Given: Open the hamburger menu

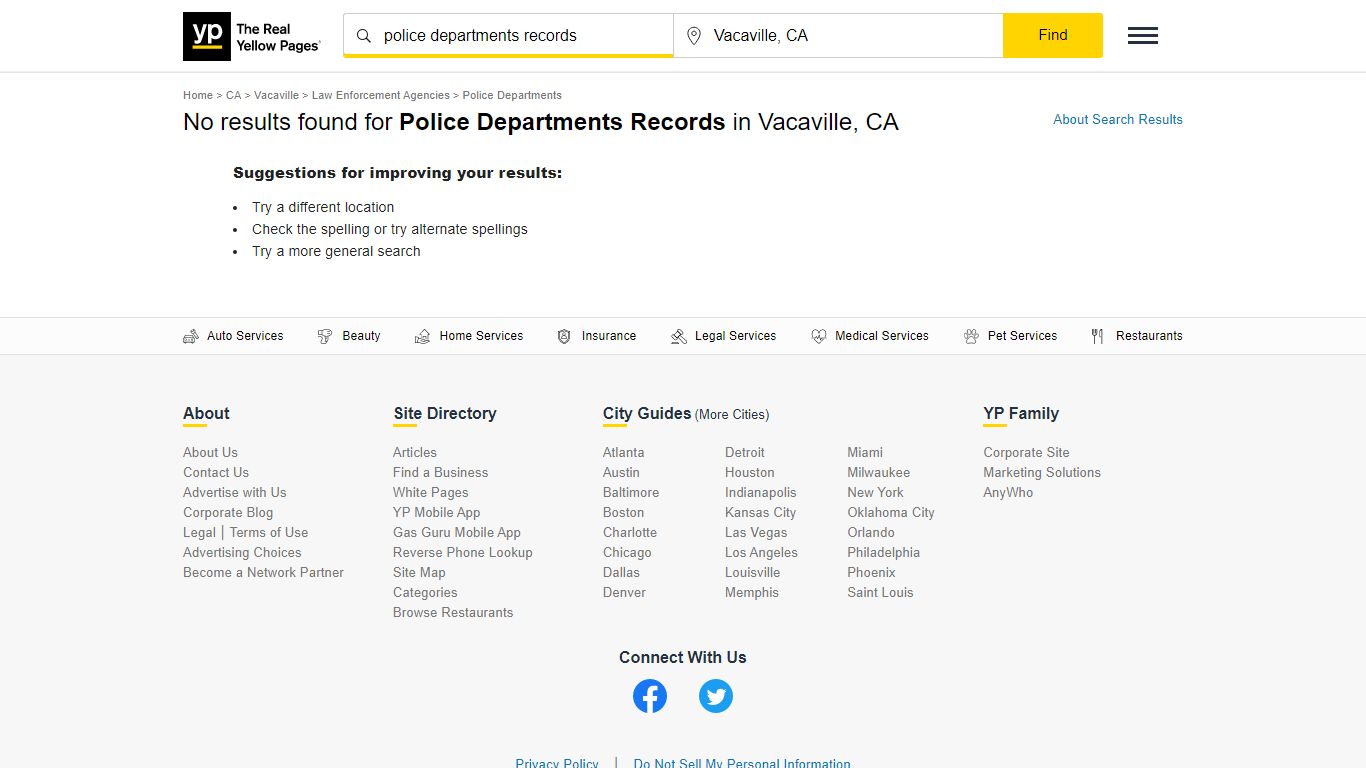Looking at the screenshot, I should (1143, 36).
